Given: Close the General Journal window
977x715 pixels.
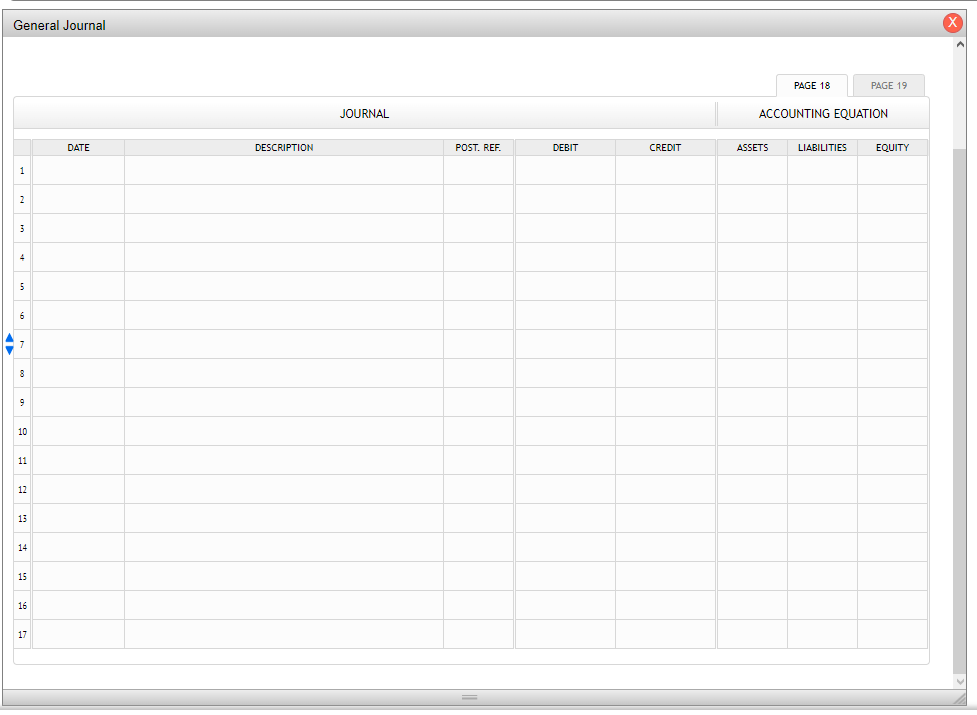Looking at the screenshot, I should click(952, 22).
